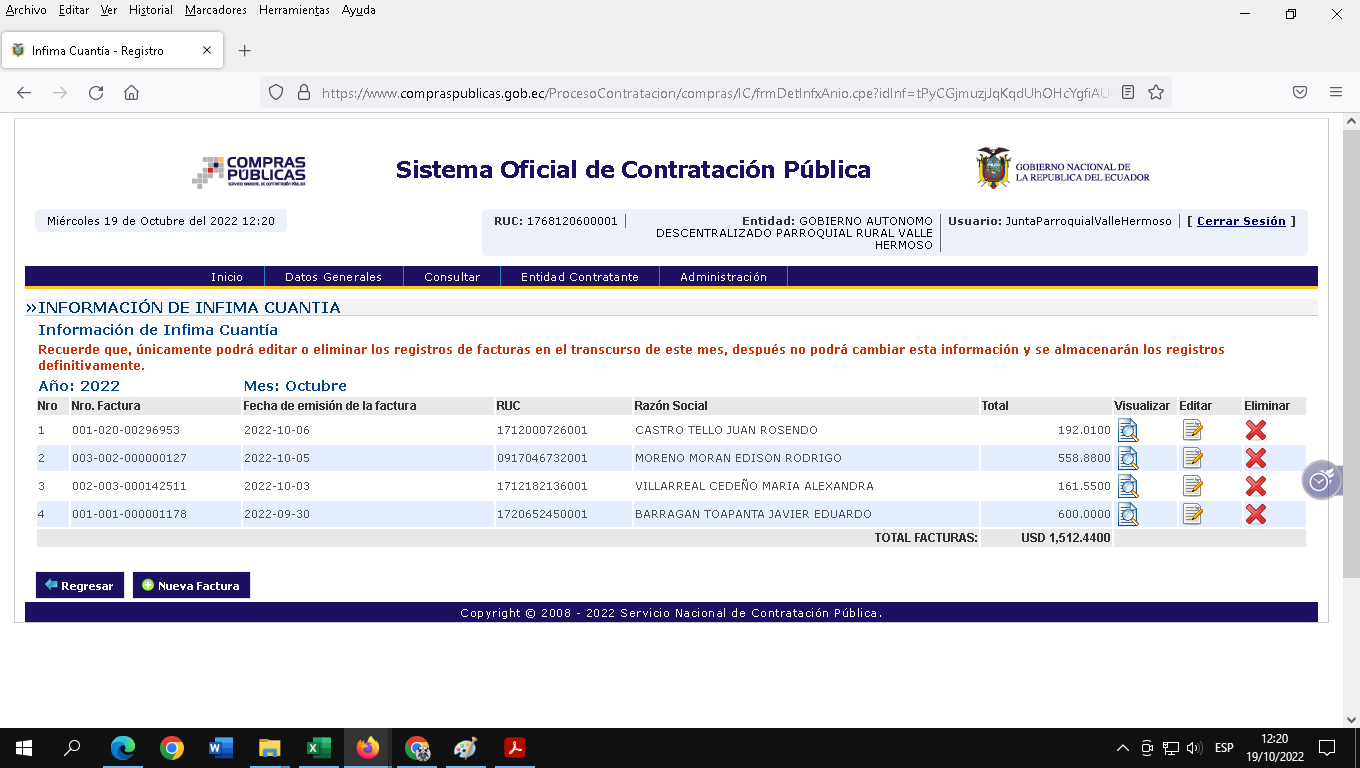This screenshot has height=768, width=1360.
Task: Open the Historial menu in menu bar
Action: coord(151,10)
